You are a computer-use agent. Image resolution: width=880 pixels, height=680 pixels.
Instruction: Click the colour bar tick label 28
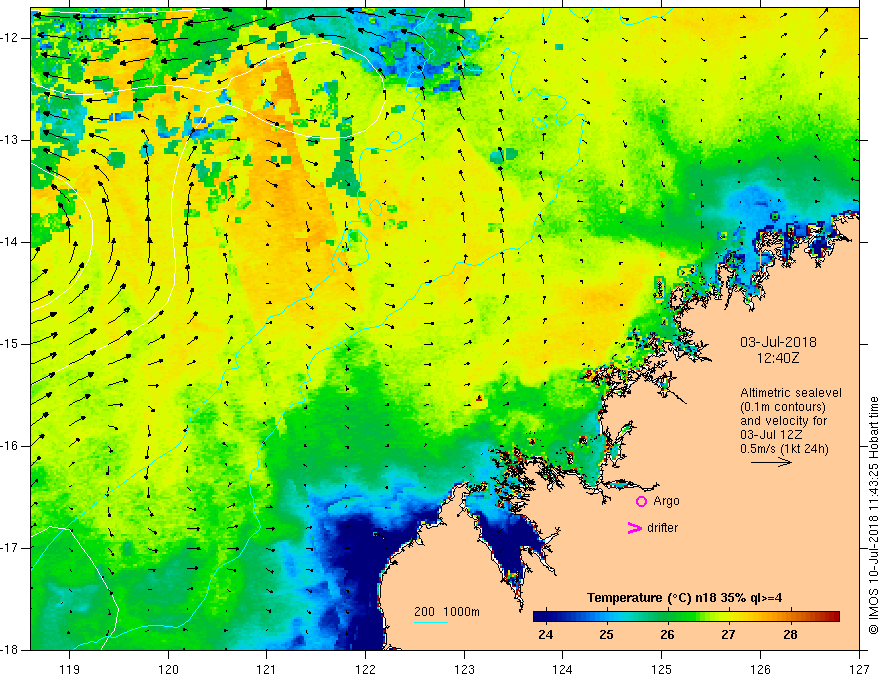(790, 635)
